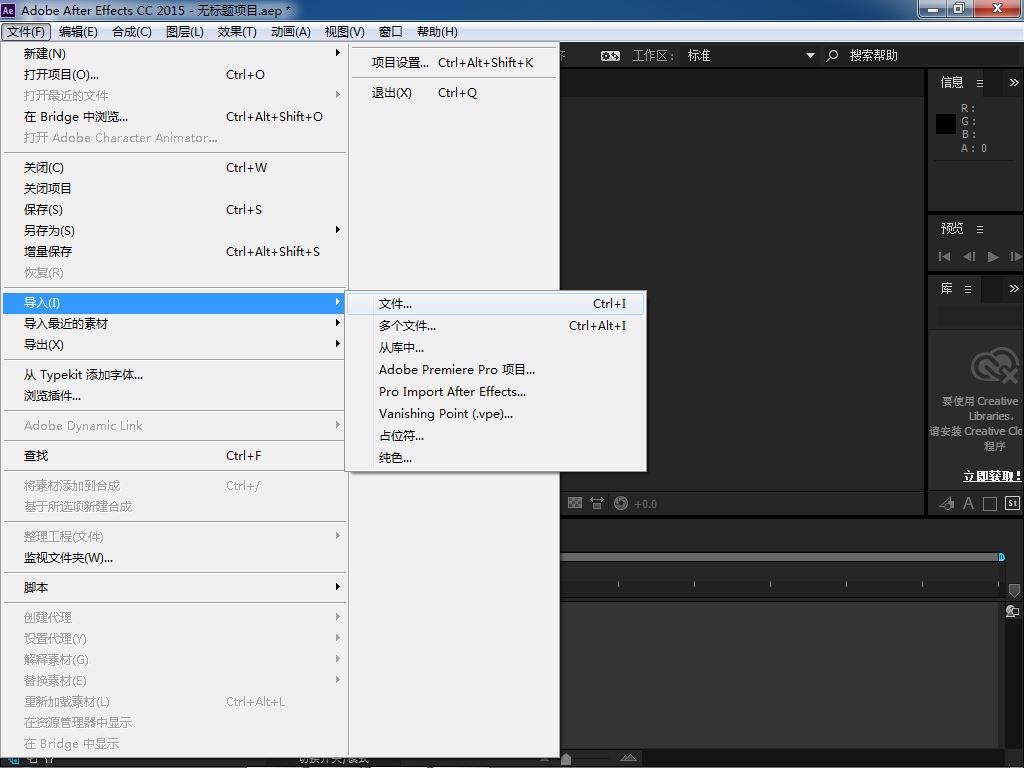Screen dimensions: 1024x768
Task: Select 保存(S) in the File menu
Action: tap(174, 210)
